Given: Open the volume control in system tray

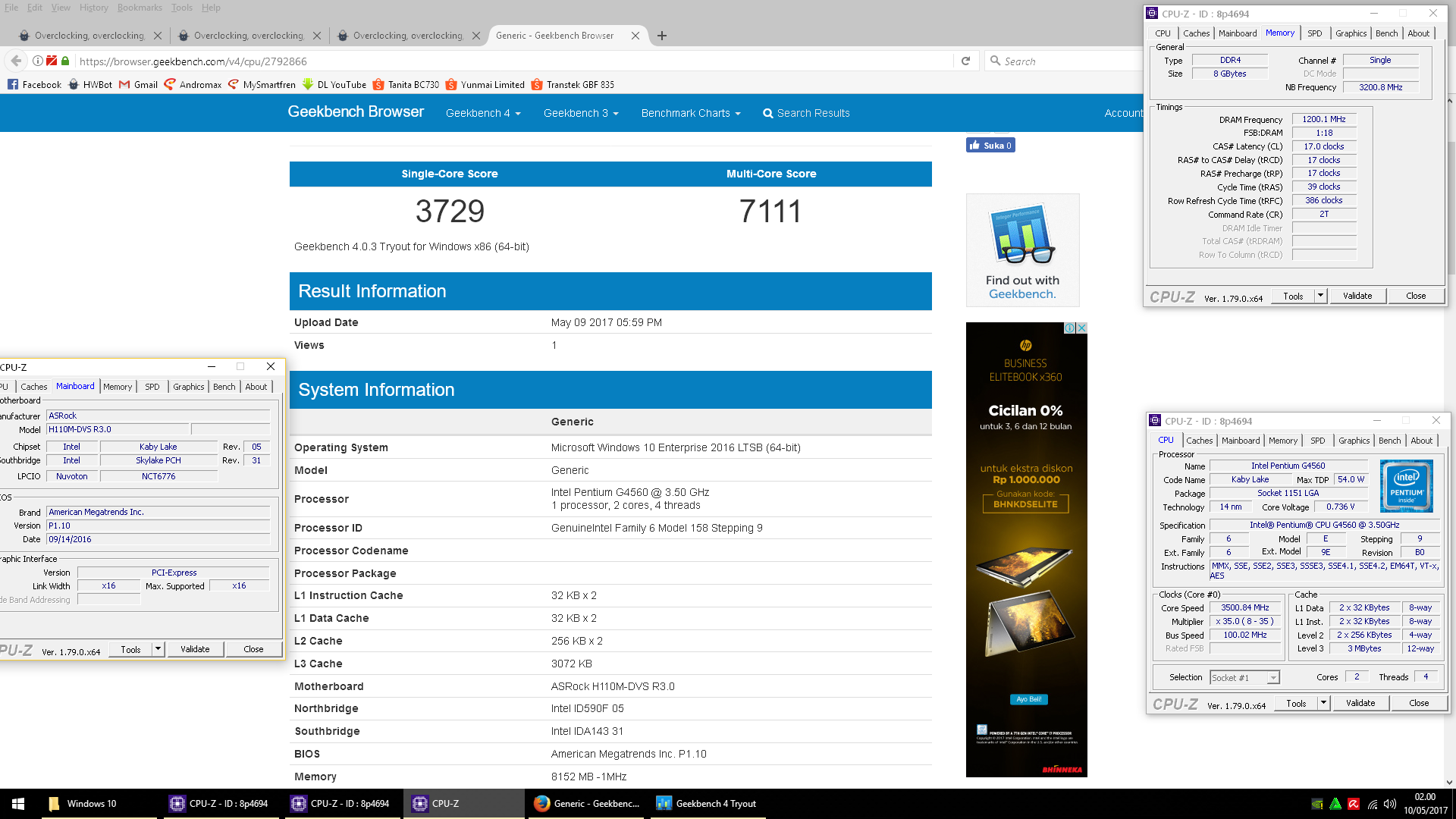Looking at the screenshot, I should coord(1390,804).
